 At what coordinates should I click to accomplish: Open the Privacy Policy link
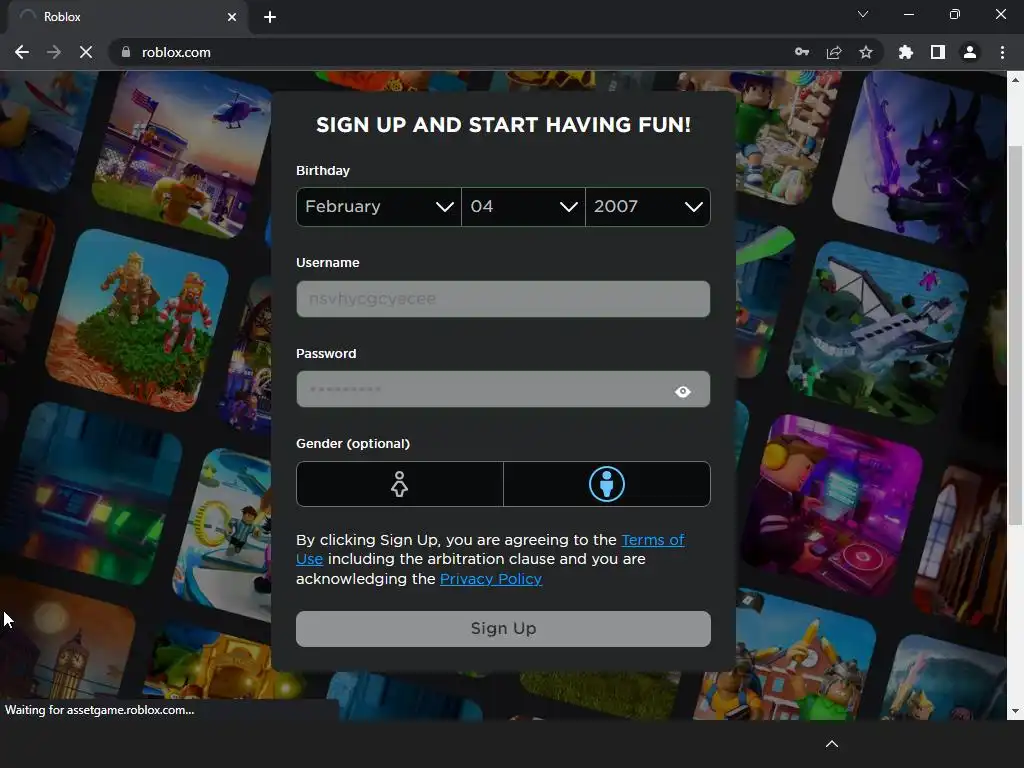(x=491, y=579)
